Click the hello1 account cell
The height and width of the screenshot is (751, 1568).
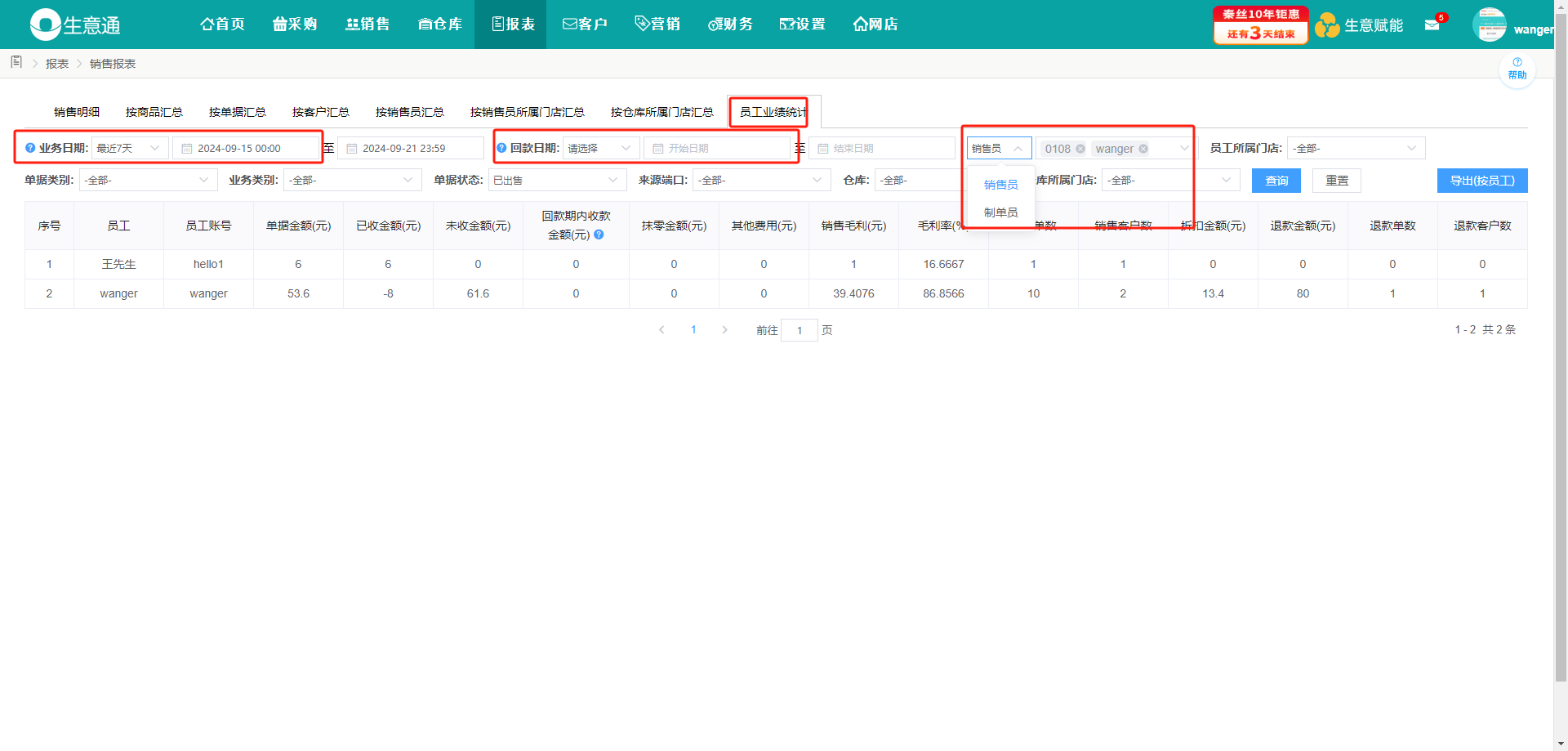208,264
